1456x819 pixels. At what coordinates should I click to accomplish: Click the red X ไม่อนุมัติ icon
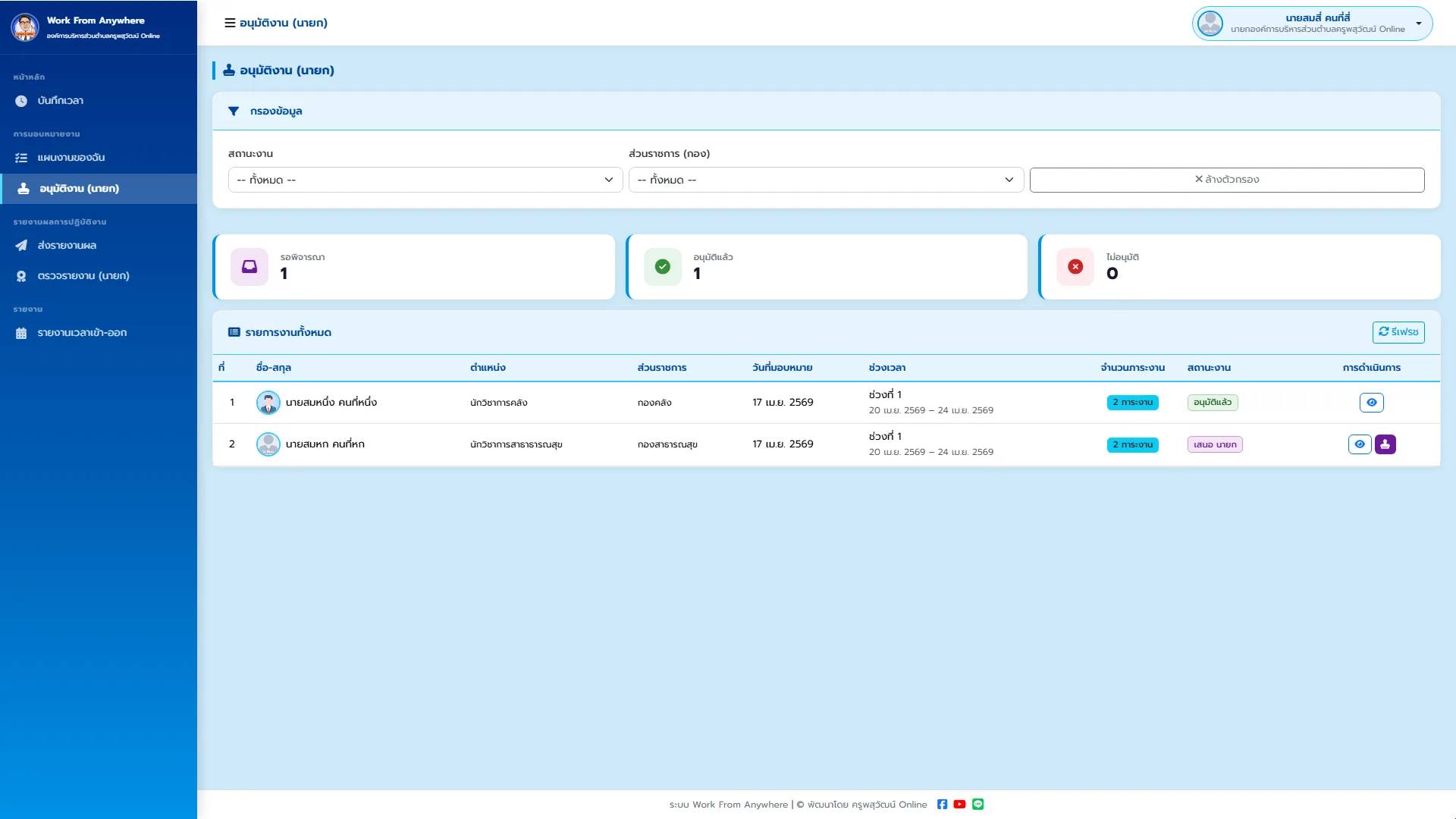(1075, 267)
